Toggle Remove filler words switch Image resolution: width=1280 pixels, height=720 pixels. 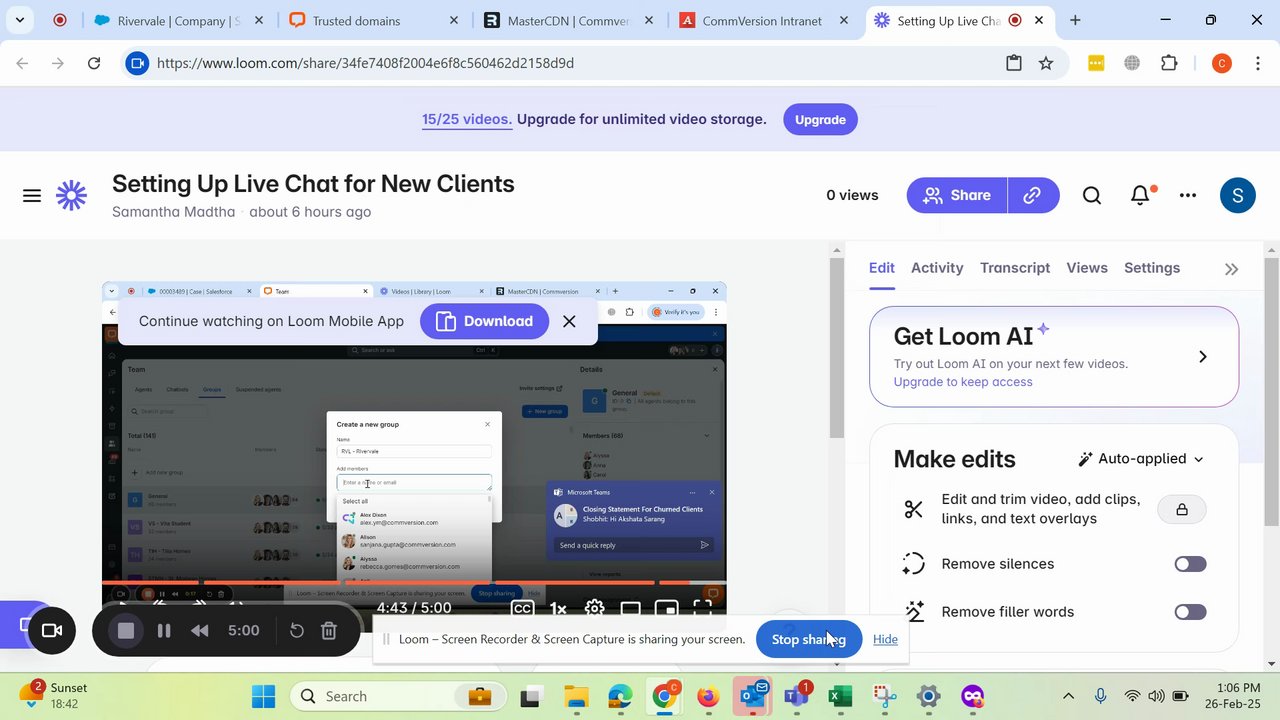(x=1190, y=612)
